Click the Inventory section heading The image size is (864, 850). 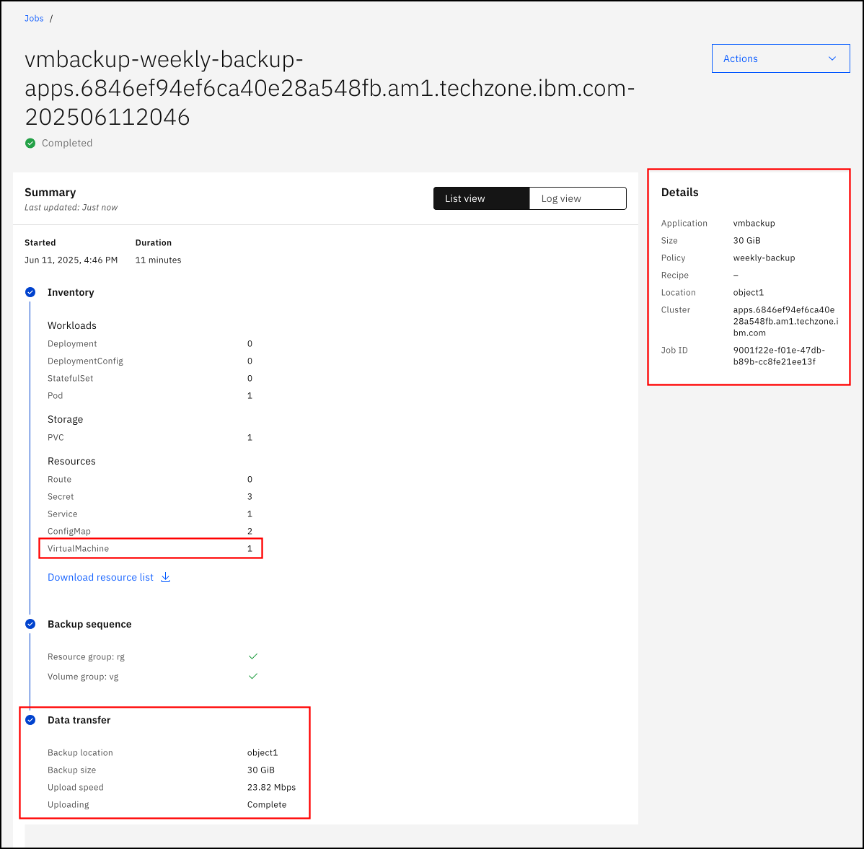71,292
